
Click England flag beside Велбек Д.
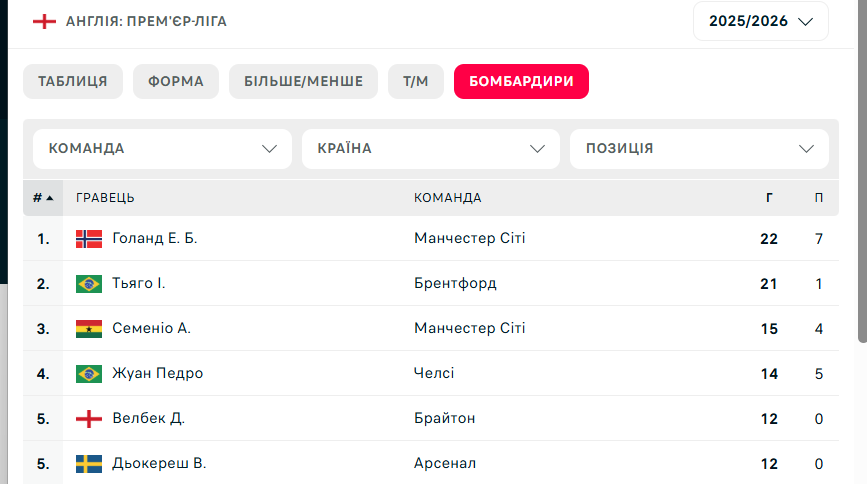[88, 419]
